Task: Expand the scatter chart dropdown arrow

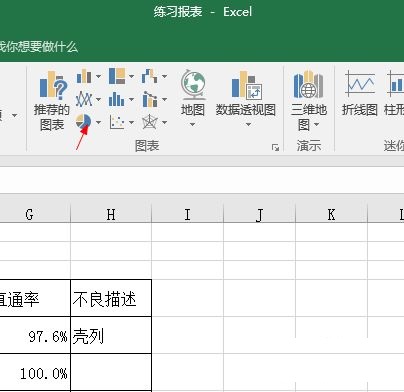Action: tap(131, 122)
